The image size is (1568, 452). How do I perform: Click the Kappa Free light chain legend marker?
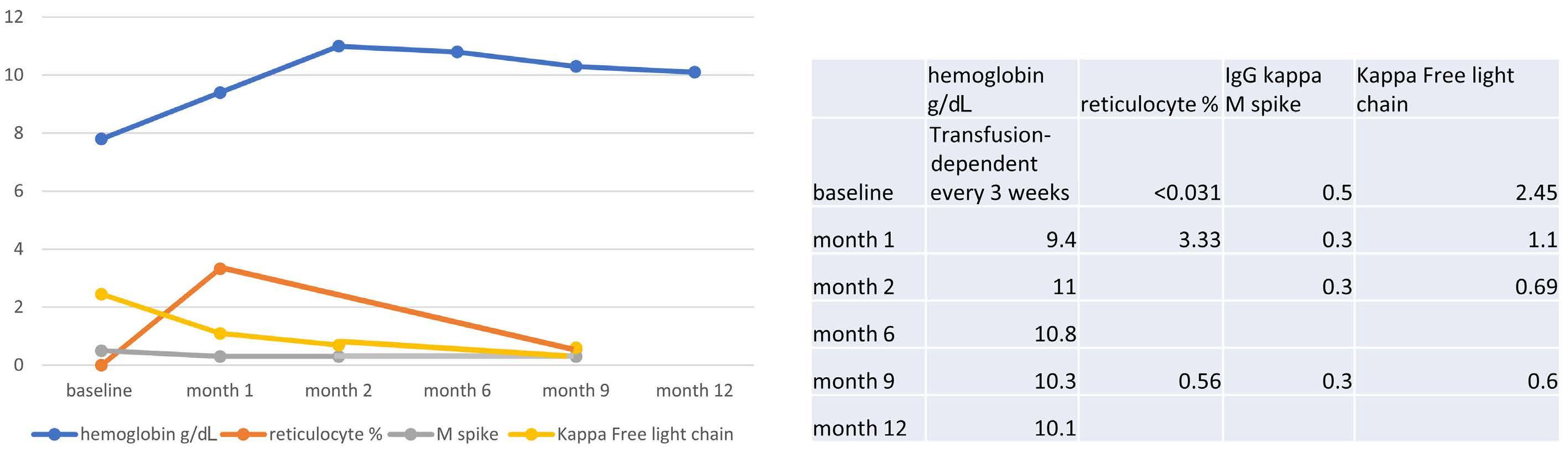(x=531, y=434)
